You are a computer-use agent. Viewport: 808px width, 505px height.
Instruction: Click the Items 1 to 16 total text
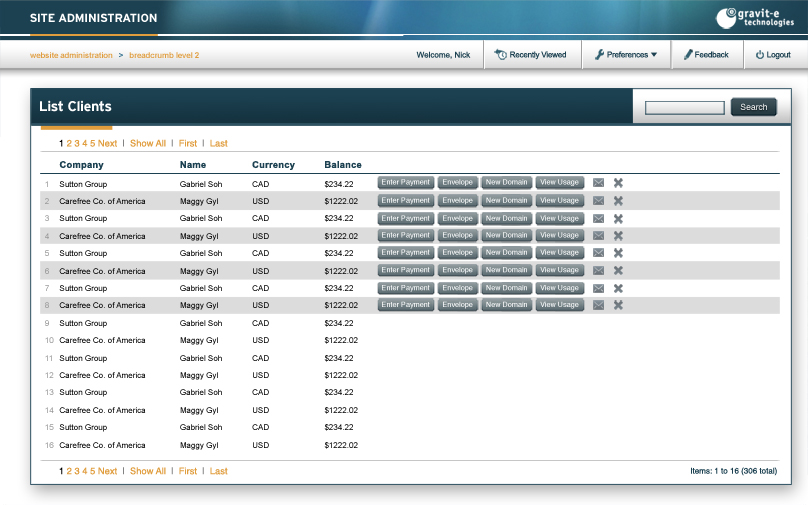(x=734, y=471)
